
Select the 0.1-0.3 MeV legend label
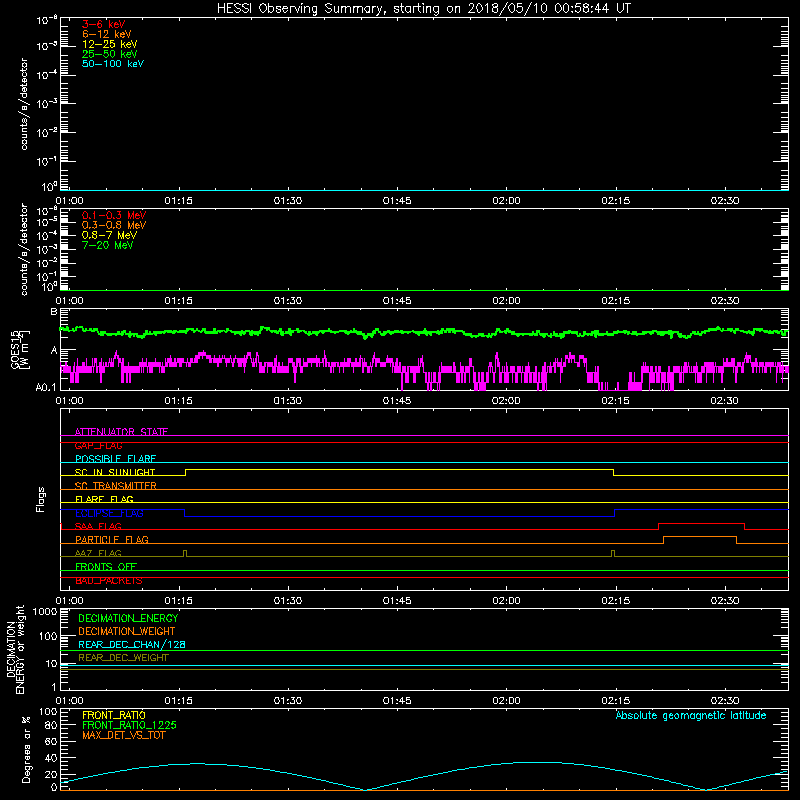point(114,215)
